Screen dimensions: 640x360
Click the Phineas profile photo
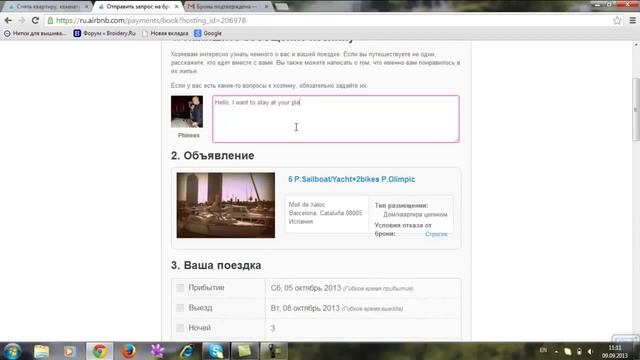(x=187, y=112)
